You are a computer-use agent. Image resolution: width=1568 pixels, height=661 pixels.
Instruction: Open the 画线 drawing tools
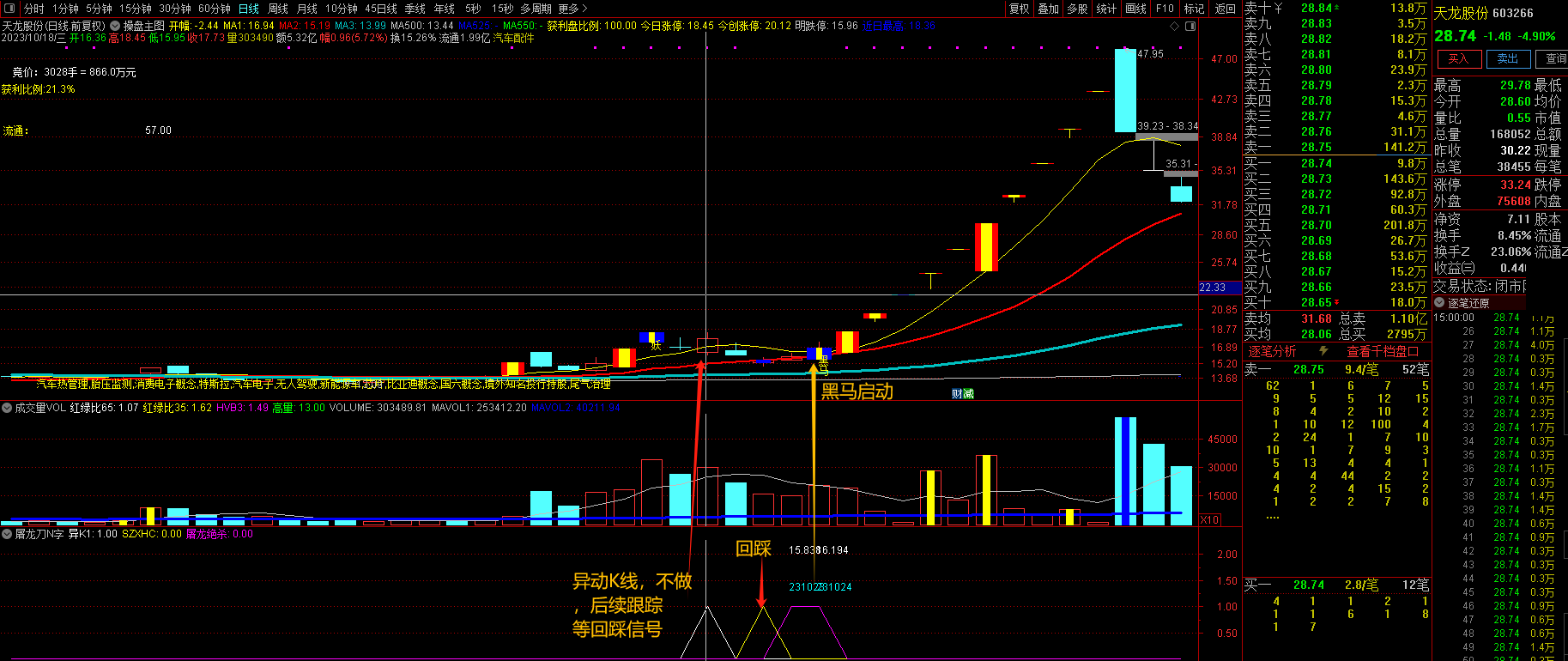pos(1135,9)
